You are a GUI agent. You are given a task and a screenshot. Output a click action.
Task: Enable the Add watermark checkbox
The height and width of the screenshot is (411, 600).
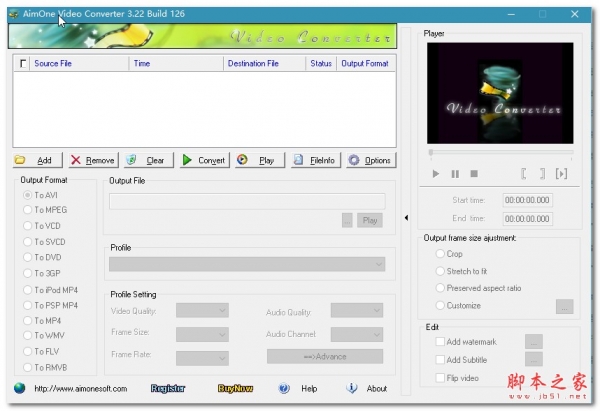coord(466,342)
